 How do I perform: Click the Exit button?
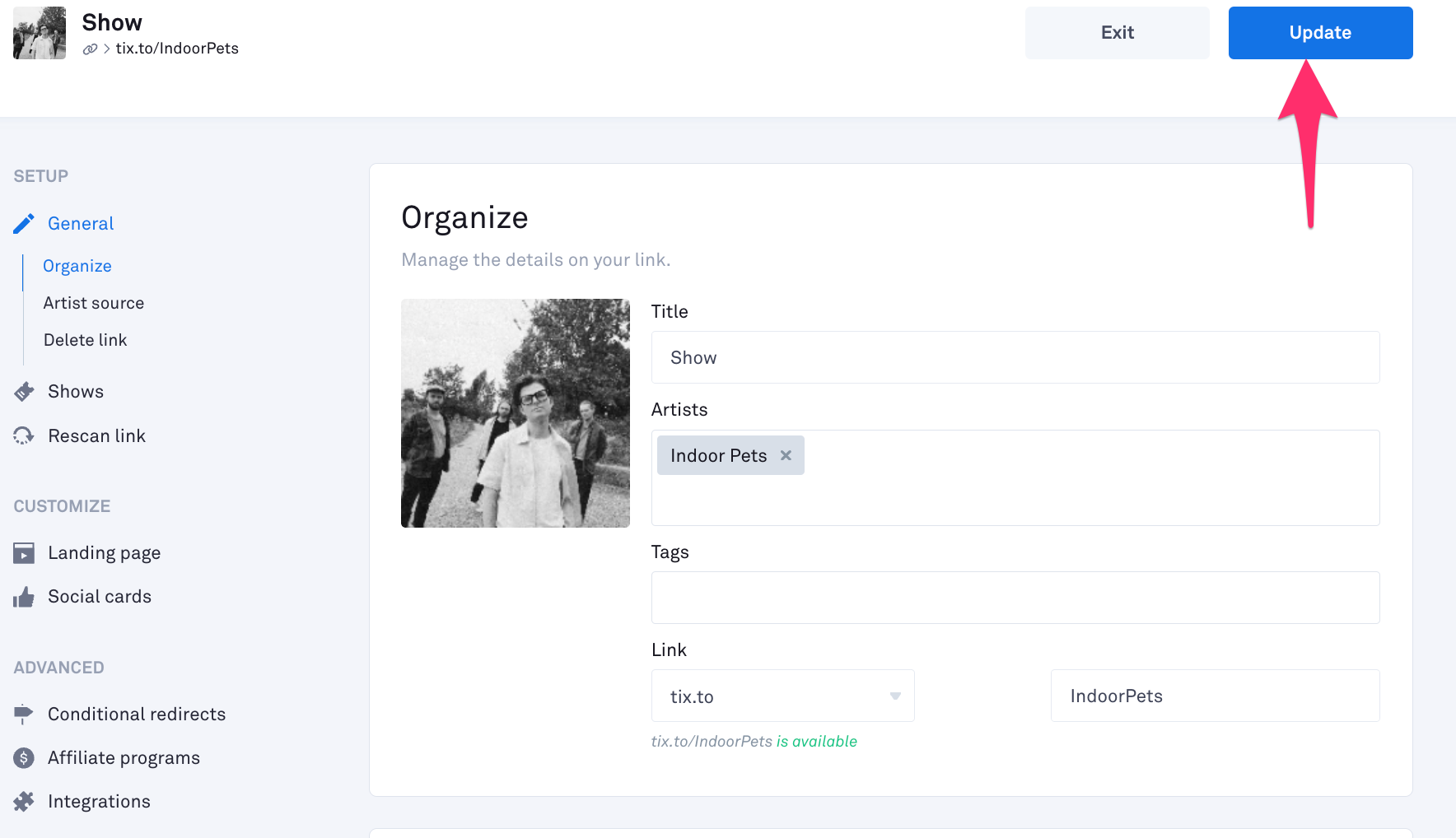pos(1117,33)
